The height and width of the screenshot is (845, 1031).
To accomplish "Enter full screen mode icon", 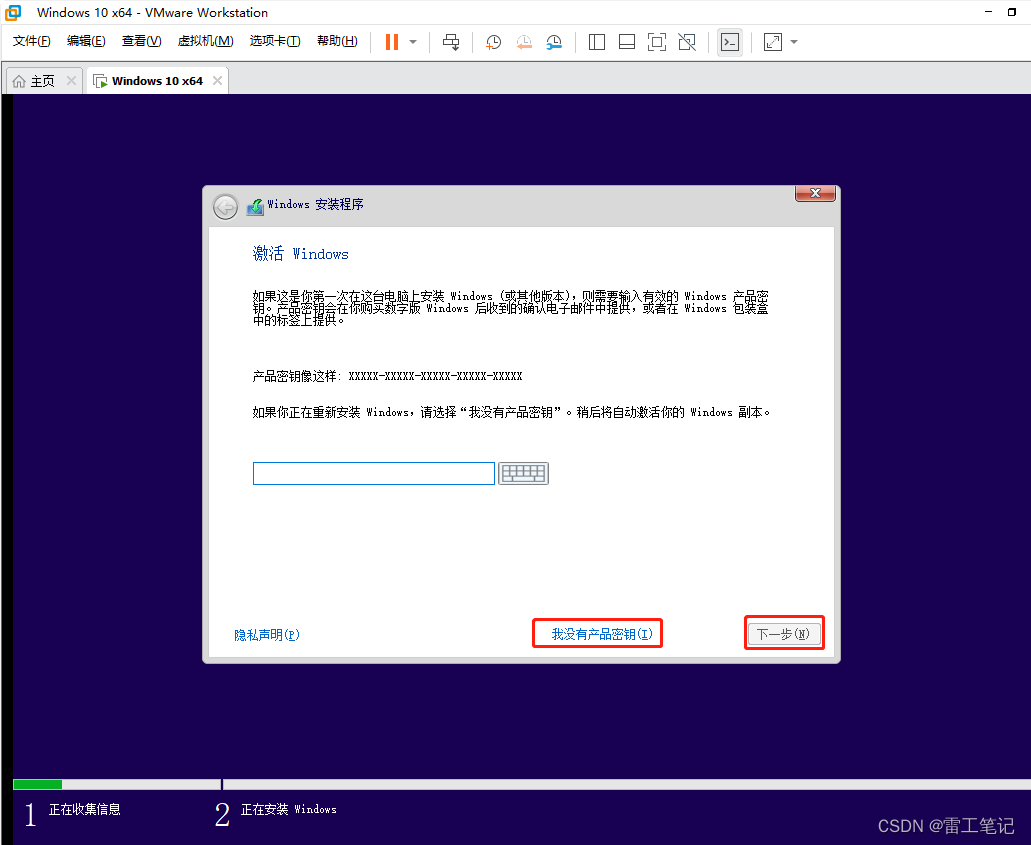I will click(657, 42).
